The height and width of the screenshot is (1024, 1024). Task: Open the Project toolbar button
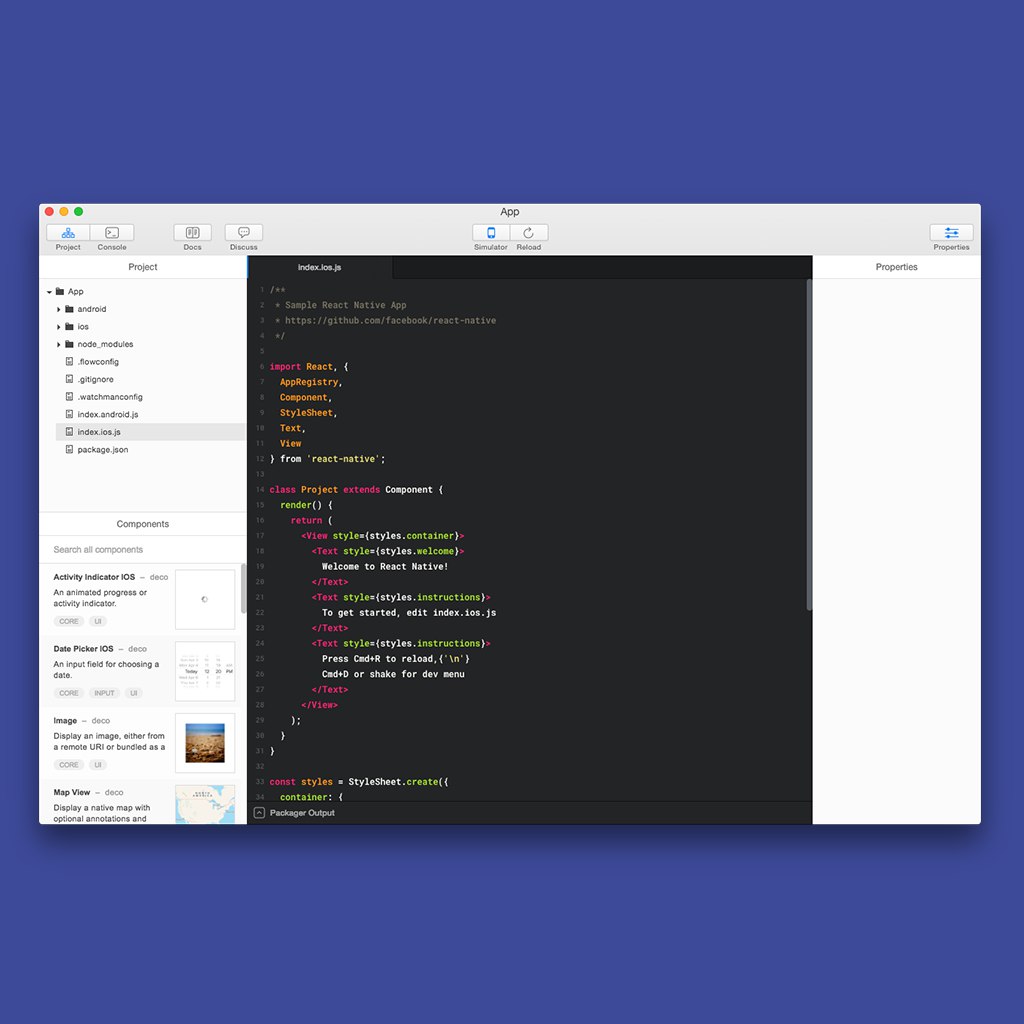pyautogui.click(x=68, y=233)
